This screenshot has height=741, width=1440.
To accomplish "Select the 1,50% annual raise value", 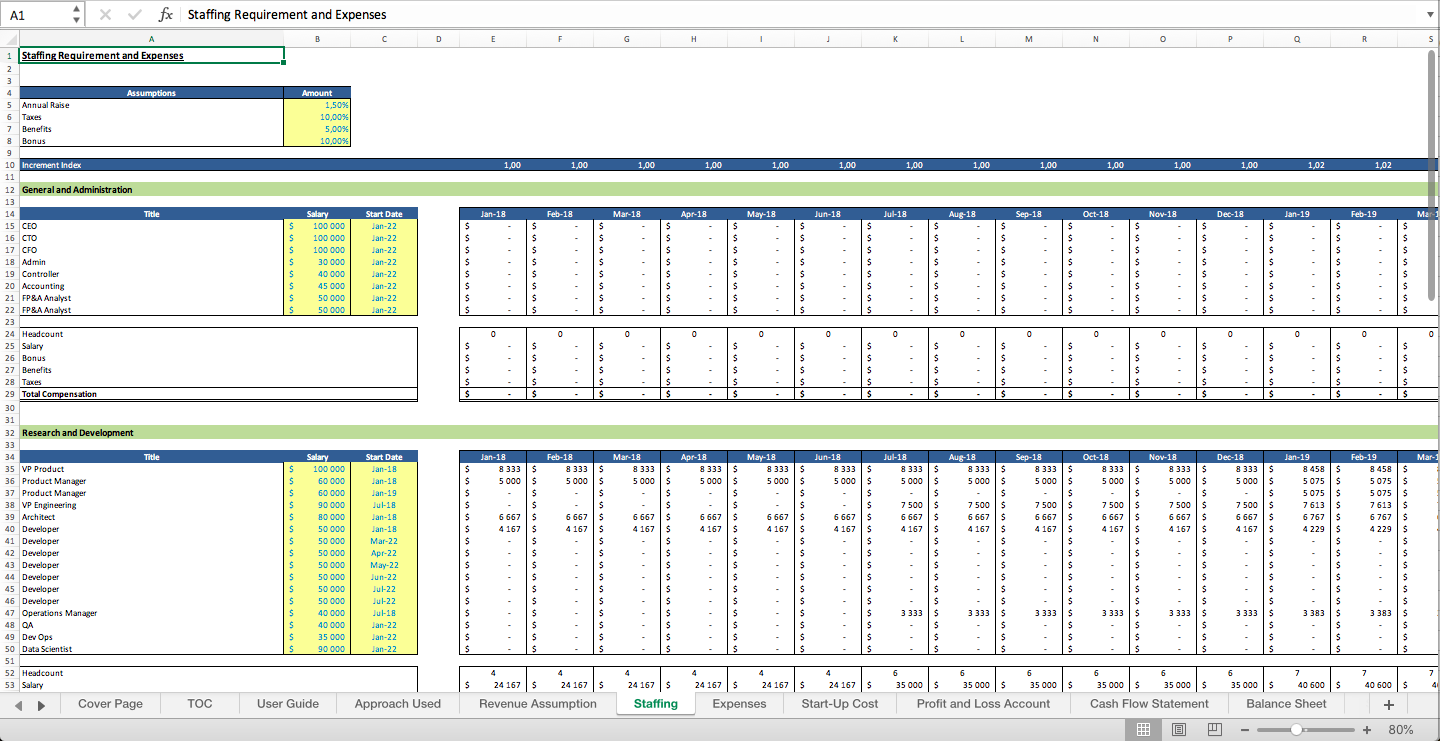I will click(x=317, y=105).
